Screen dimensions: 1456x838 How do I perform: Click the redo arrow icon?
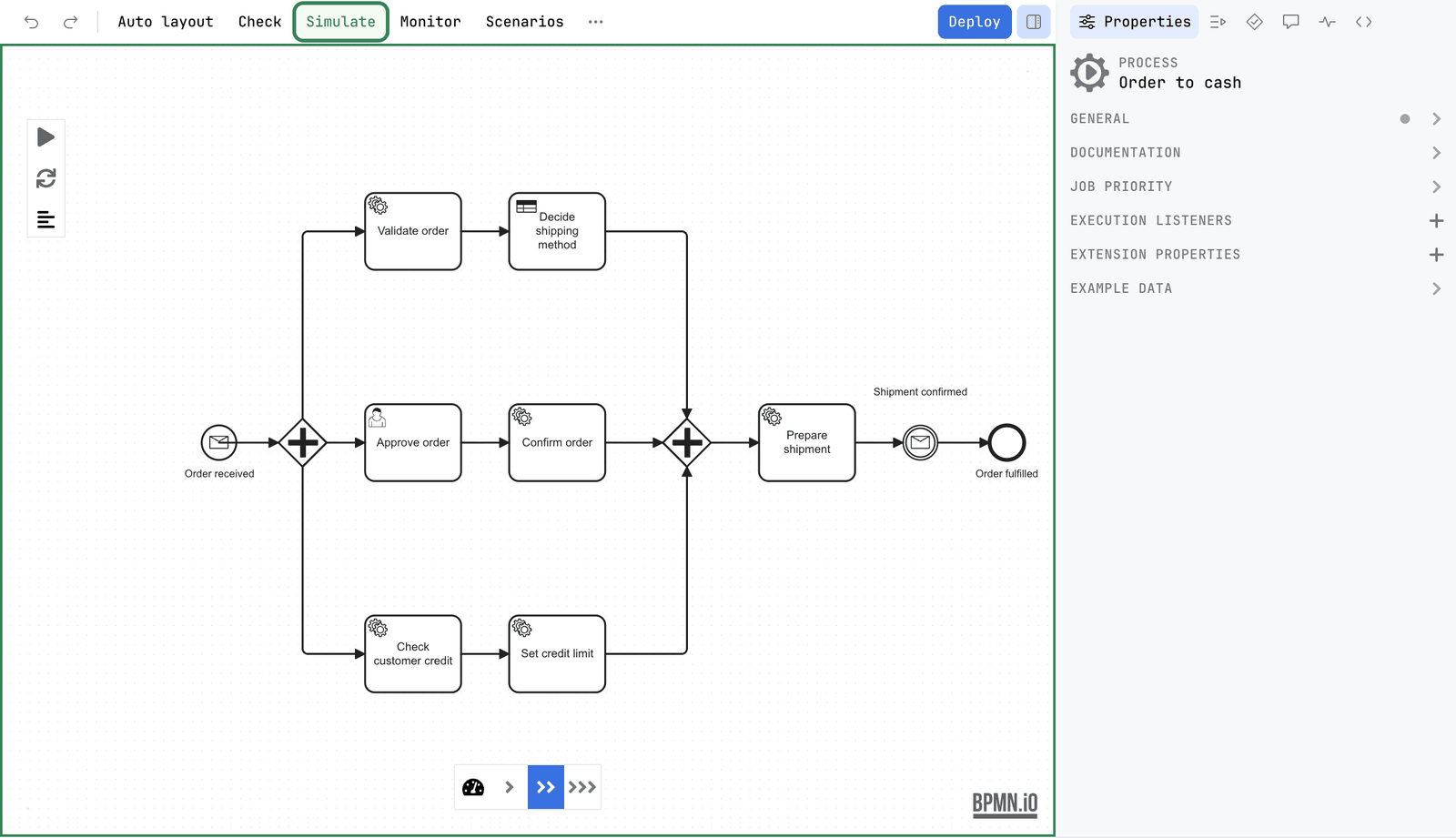pos(70,22)
